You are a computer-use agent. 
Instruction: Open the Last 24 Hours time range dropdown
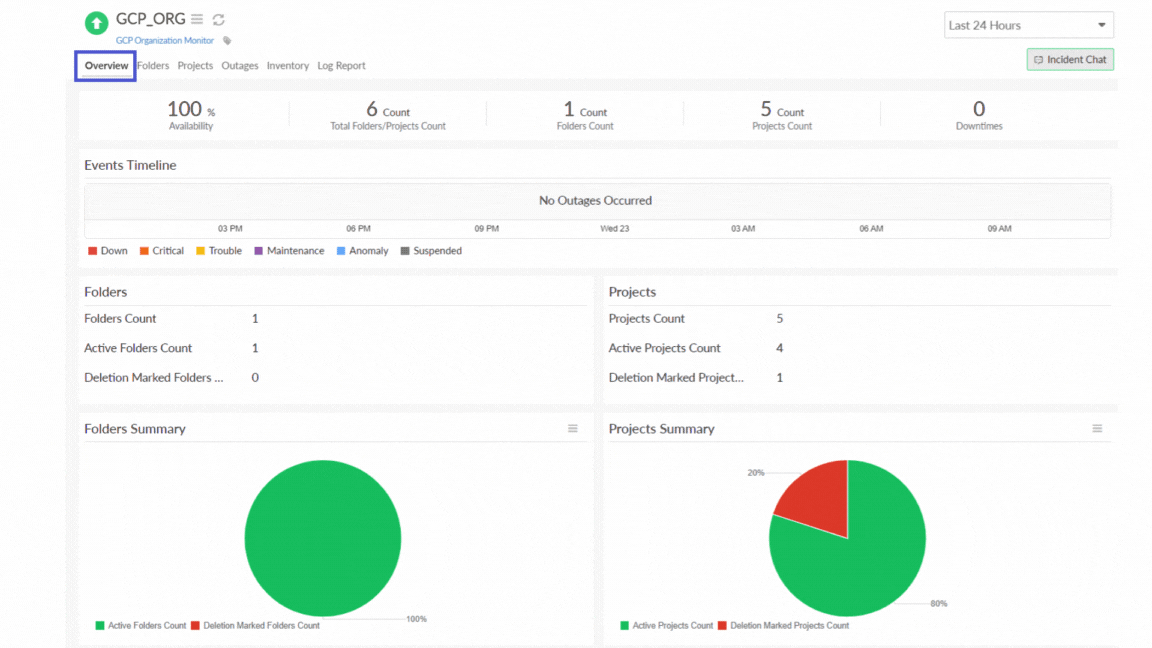click(1028, 25)
